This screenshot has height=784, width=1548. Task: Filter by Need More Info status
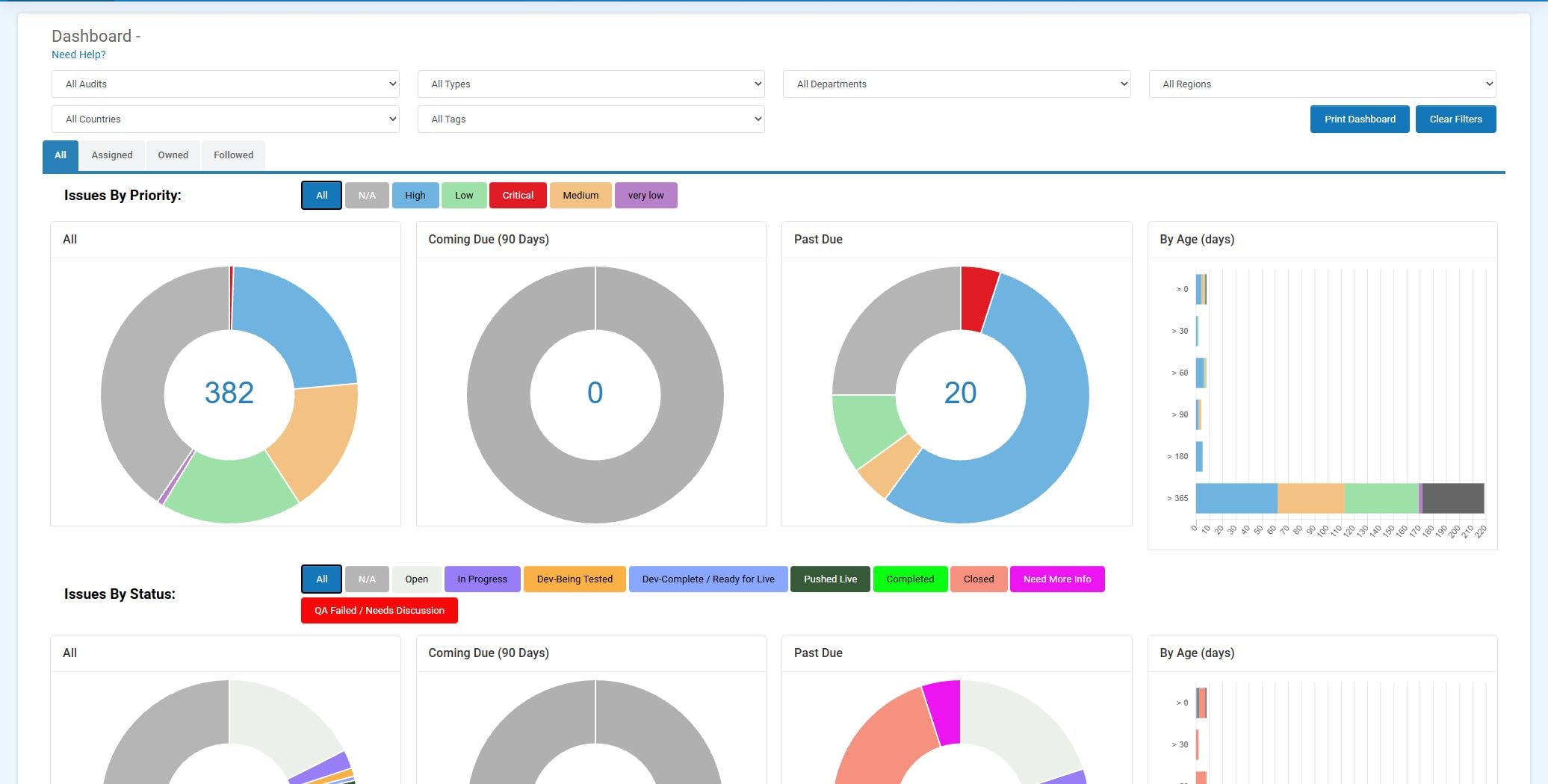[x=1057, y=579]
